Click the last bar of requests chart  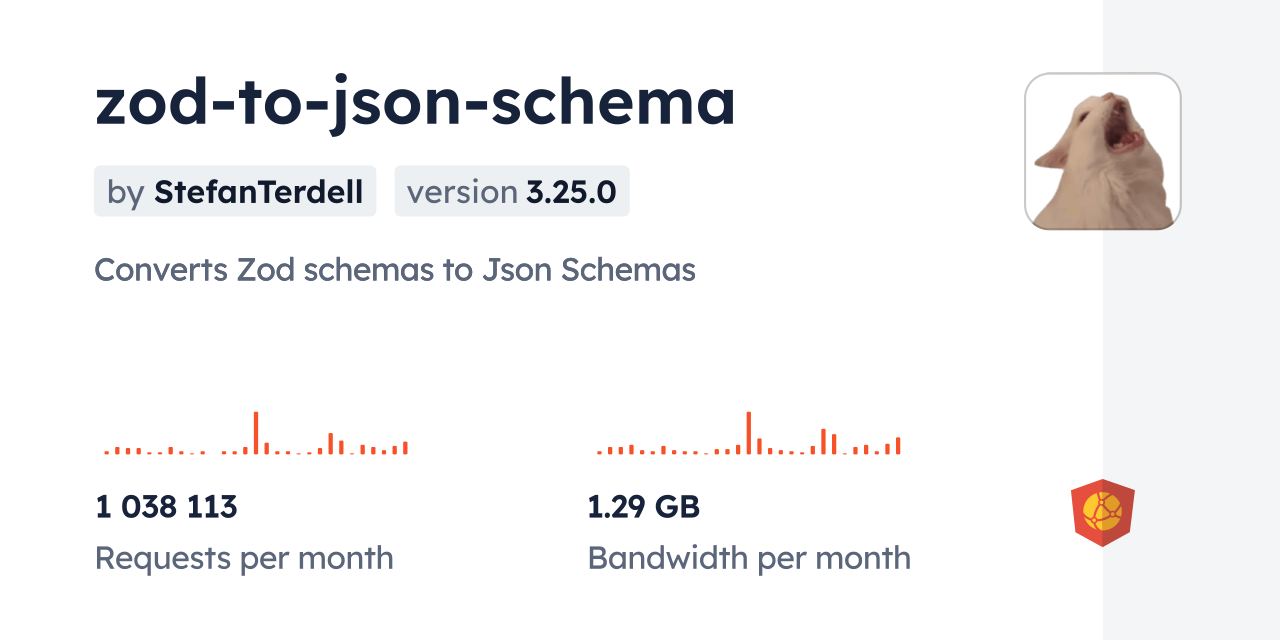pos(405,448)
